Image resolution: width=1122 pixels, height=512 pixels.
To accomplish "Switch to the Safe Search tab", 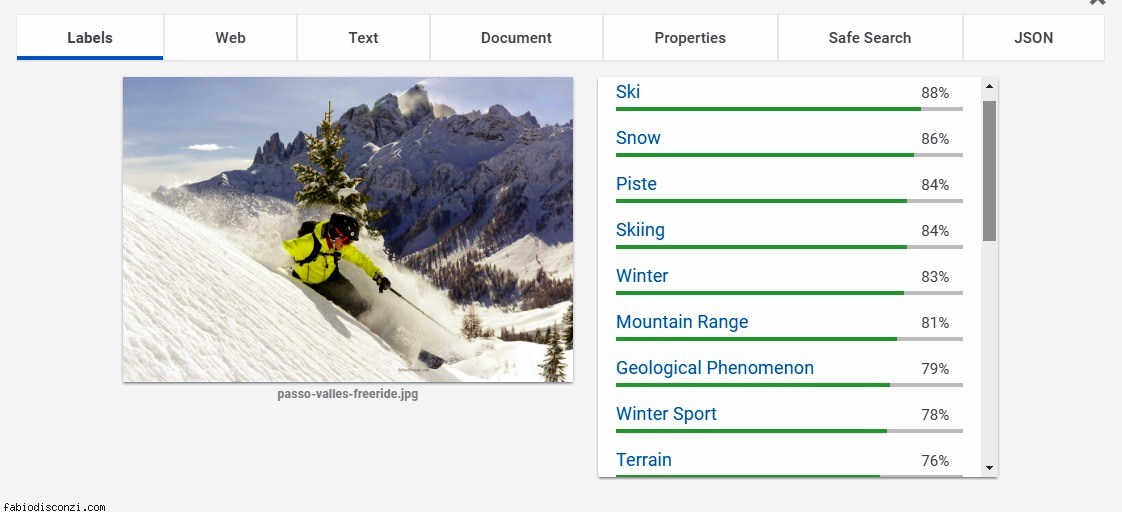I will (869, 38).
